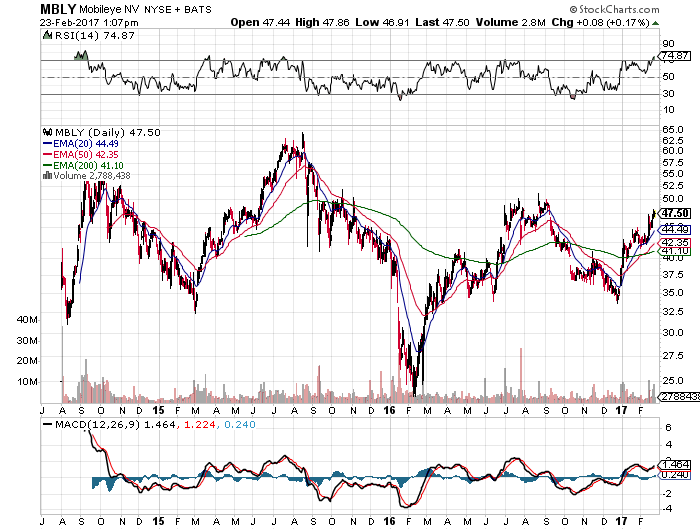The width and height of the screenshot is (700, 530).
Task: Click the 65.0 price axis label
Action: coord(672,130)
